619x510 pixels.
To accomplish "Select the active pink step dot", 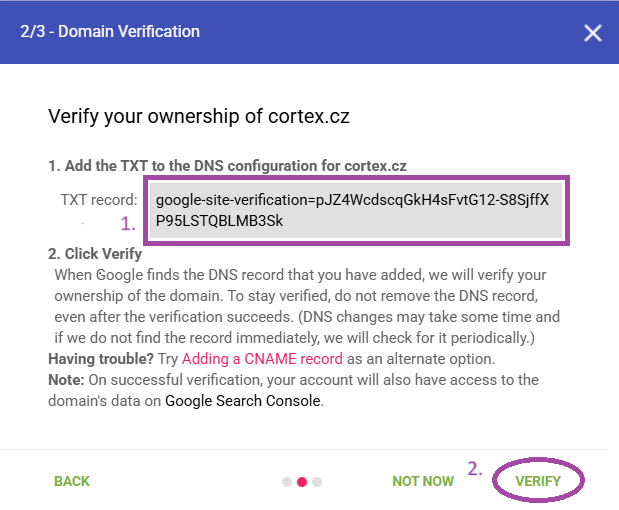I will click(x=302, y=481).
